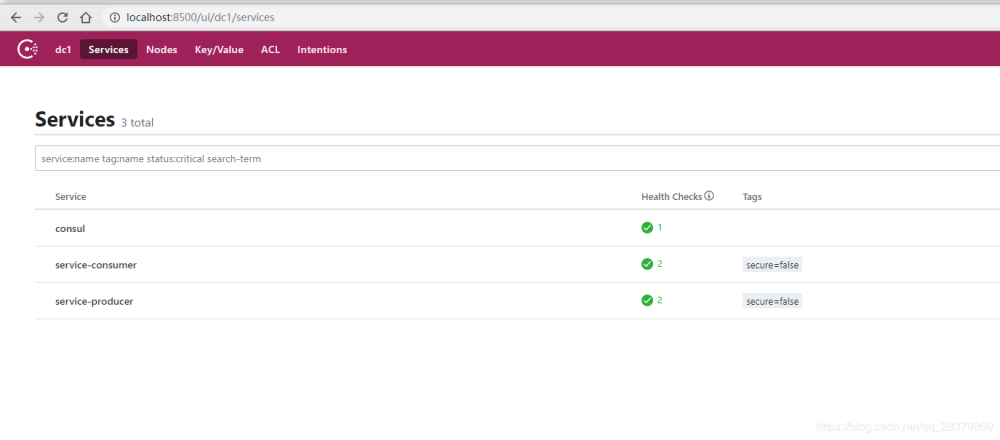Image resolution: width=1000 pixels, height=440 pixels.
Task: Focus the services search filter field
Action: pos(517,159)
